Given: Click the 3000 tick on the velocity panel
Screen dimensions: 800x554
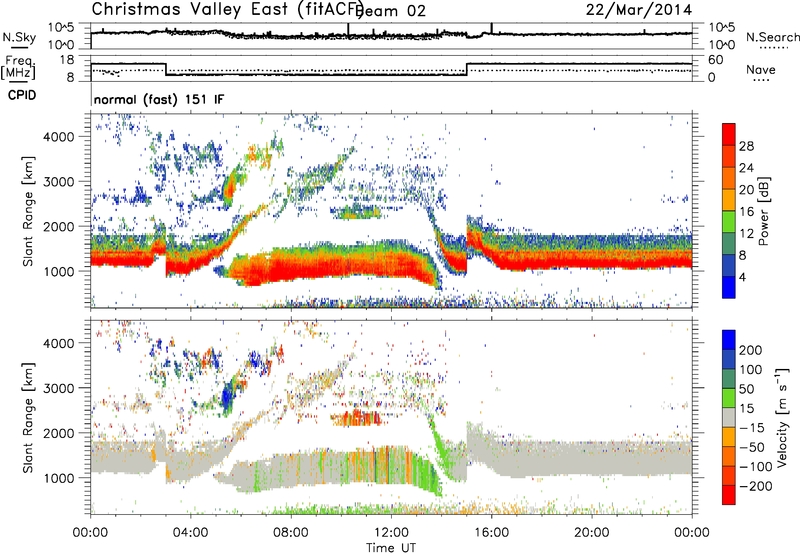Looking at the screenshot, I should point(59,388).
